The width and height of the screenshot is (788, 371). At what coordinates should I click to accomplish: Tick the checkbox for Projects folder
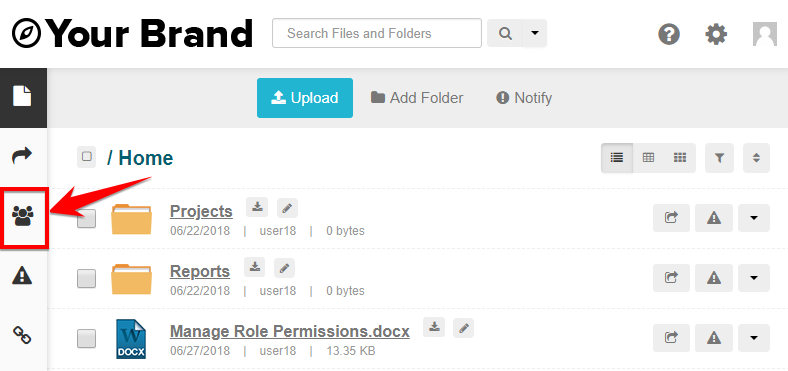pos(86,219)
